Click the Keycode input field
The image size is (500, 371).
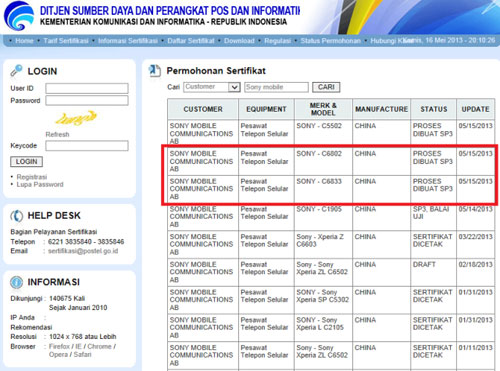tap(87, 146)
